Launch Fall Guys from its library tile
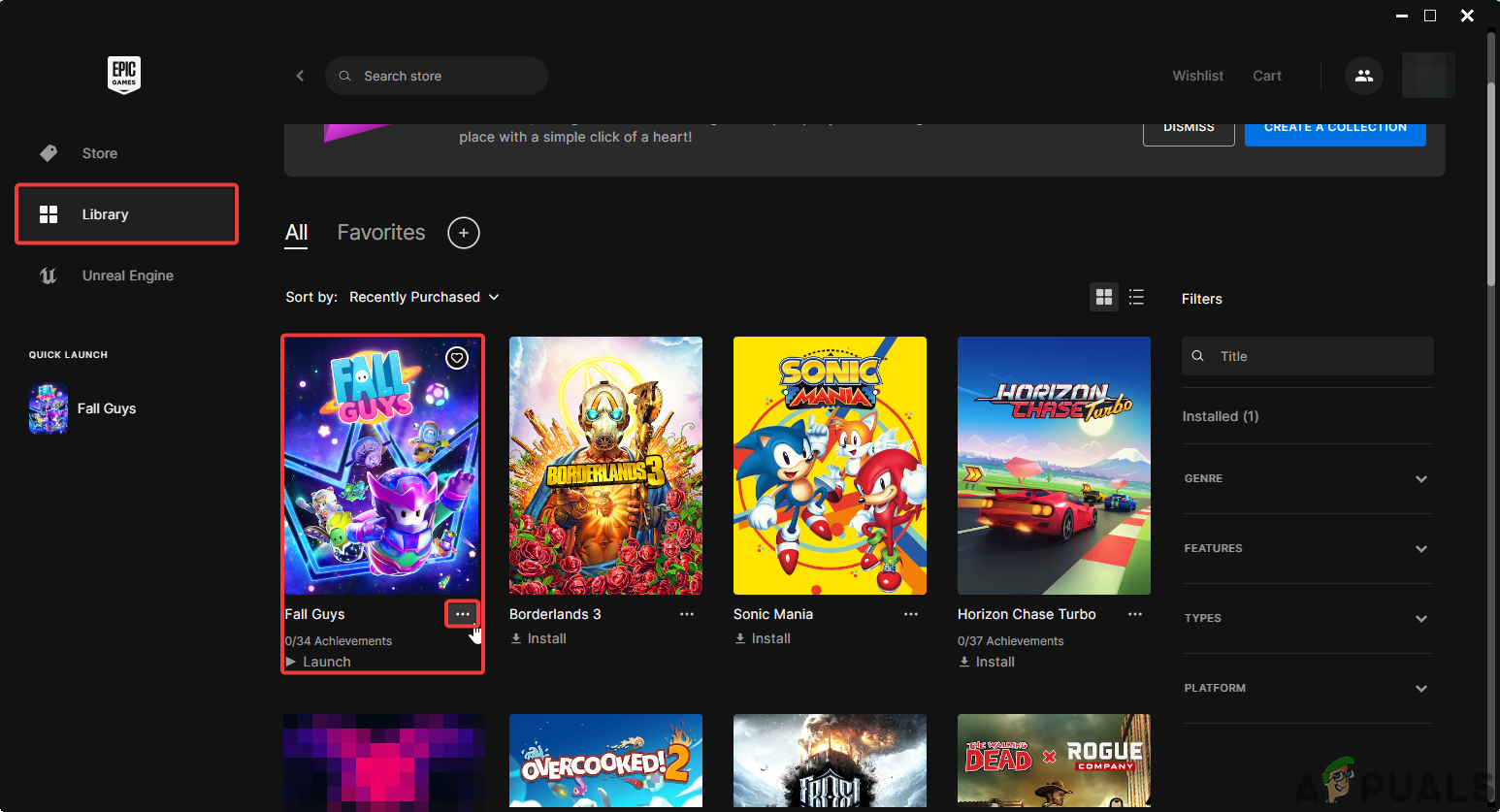 pyautogui.click(x=318, y=662)
